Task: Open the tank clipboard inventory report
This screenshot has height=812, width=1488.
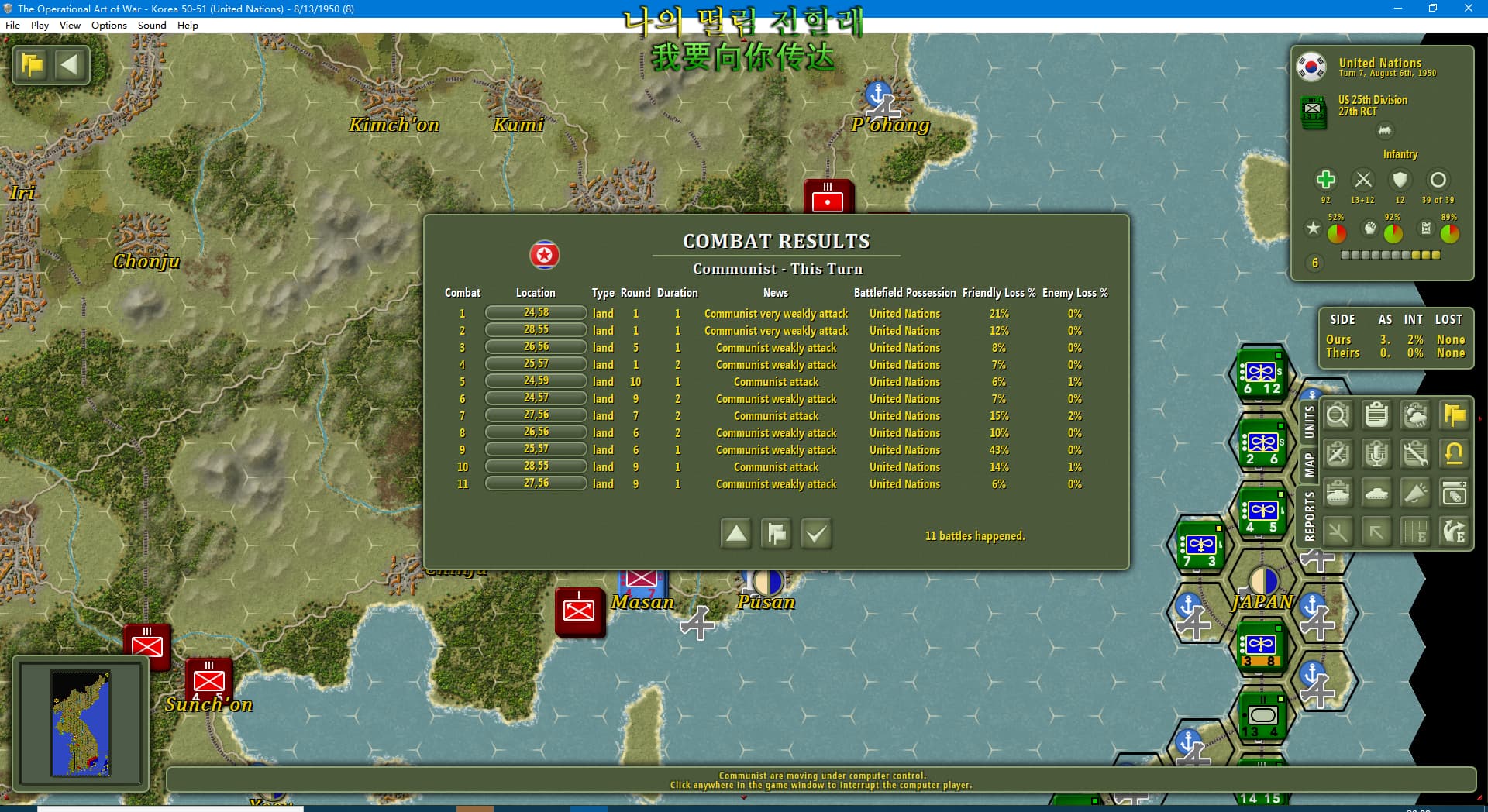Action: [1338, 494]
